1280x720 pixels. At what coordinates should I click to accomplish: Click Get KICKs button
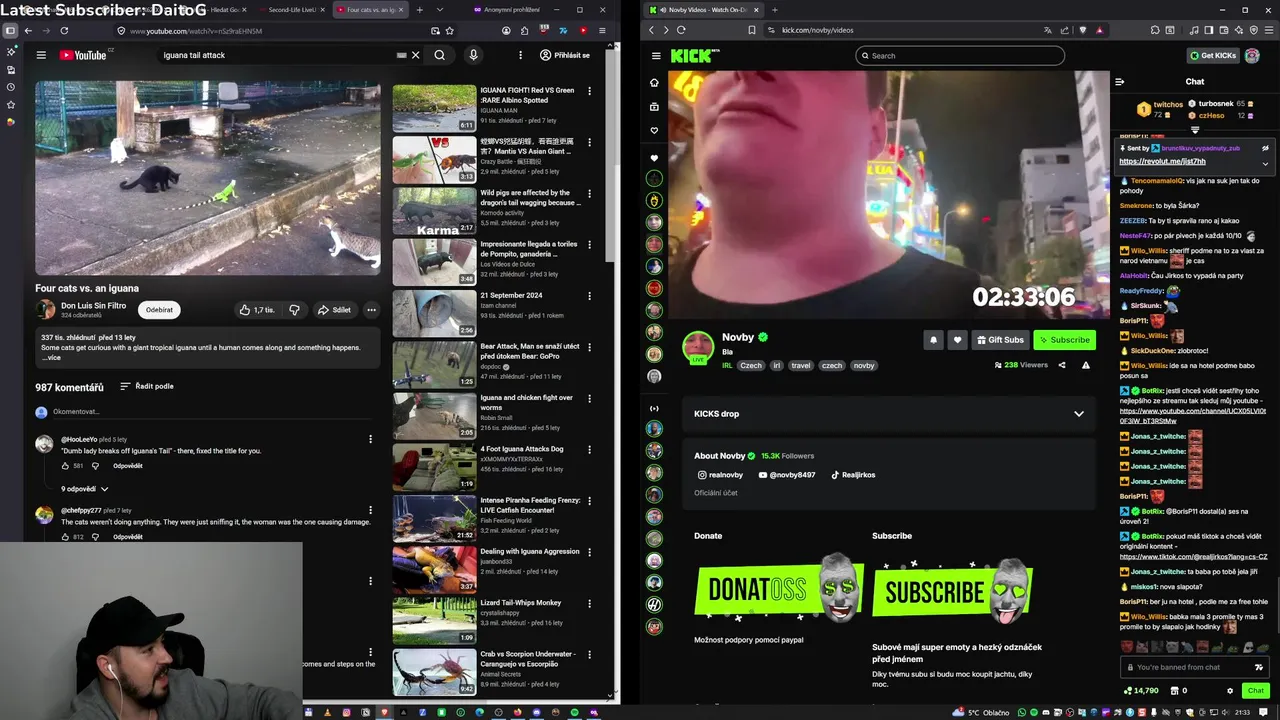click(1213, 56)
